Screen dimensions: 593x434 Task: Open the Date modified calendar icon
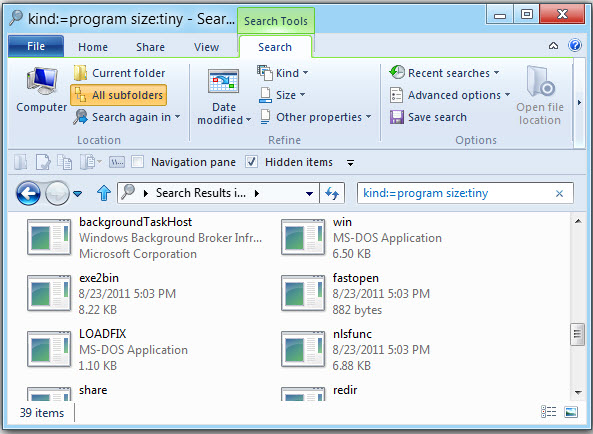pyautogui.click(x=223, y=81)
